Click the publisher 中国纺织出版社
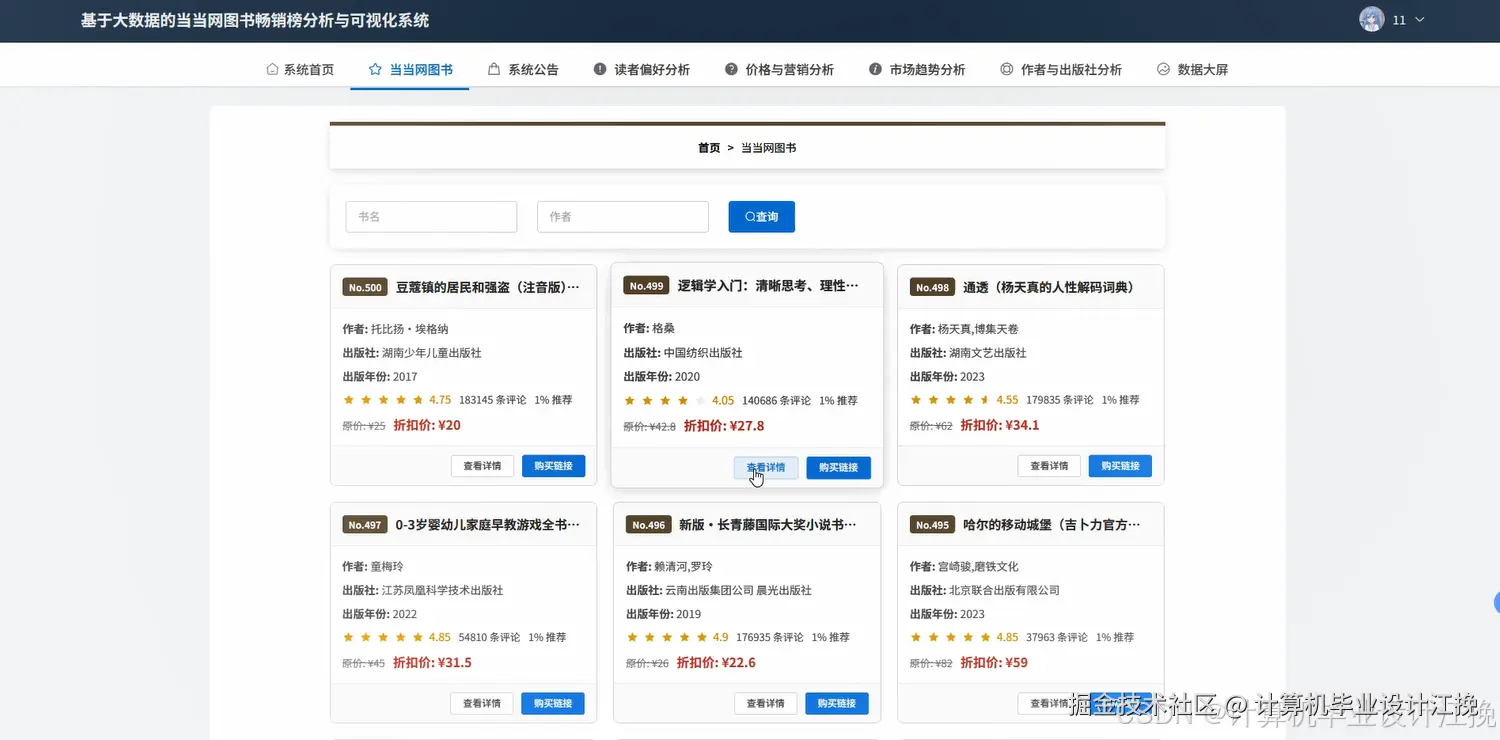Viewport: 1500px width, 740px height. point(703,353)
